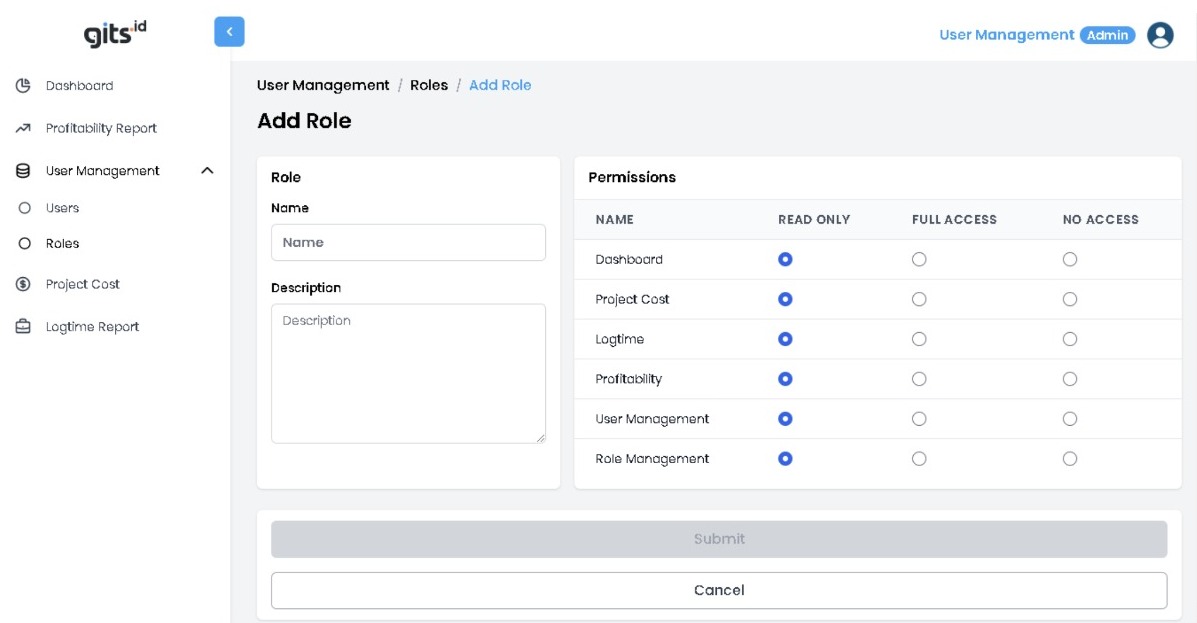The height and width of the screenshot is (623, 1197).
Task: Select Read Only for Role Management
Action: tap(785, 459)
